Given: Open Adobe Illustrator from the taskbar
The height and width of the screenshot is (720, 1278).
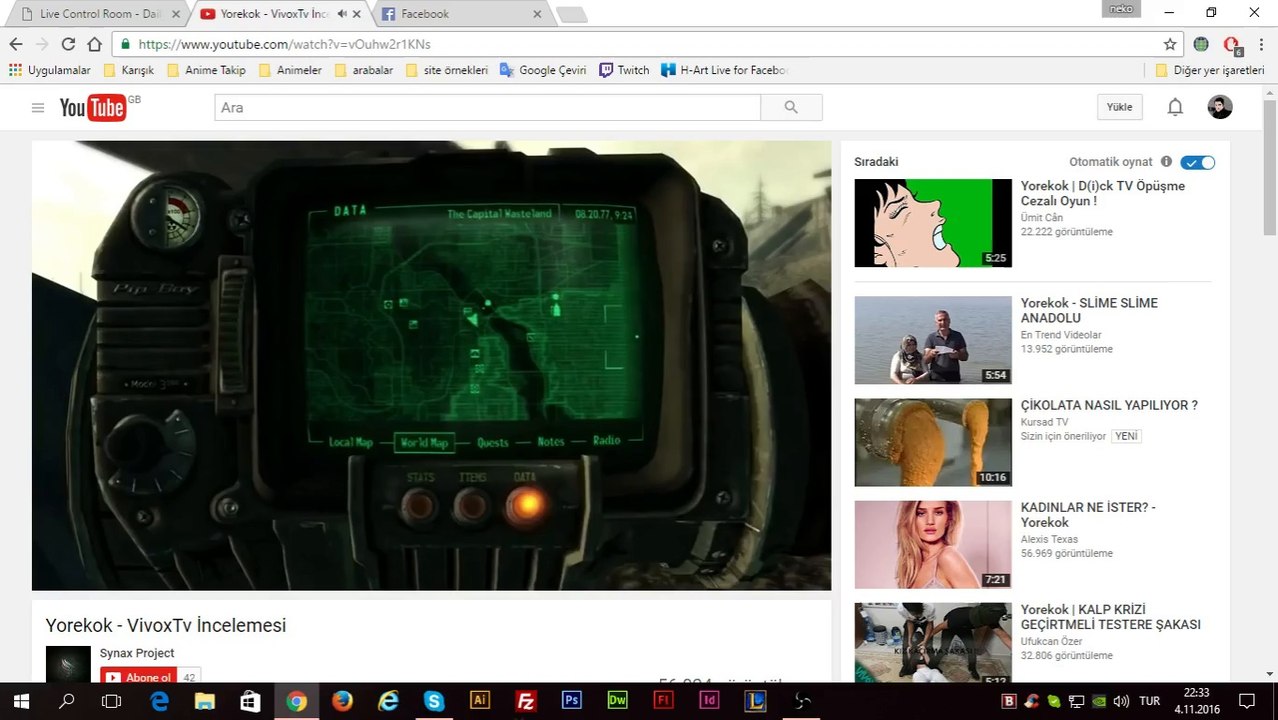Looking at the screenshot, I should pos(480,701).
